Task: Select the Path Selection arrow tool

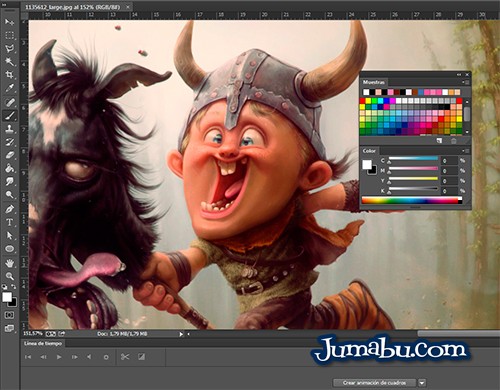Action: click(x=9, y=236)
